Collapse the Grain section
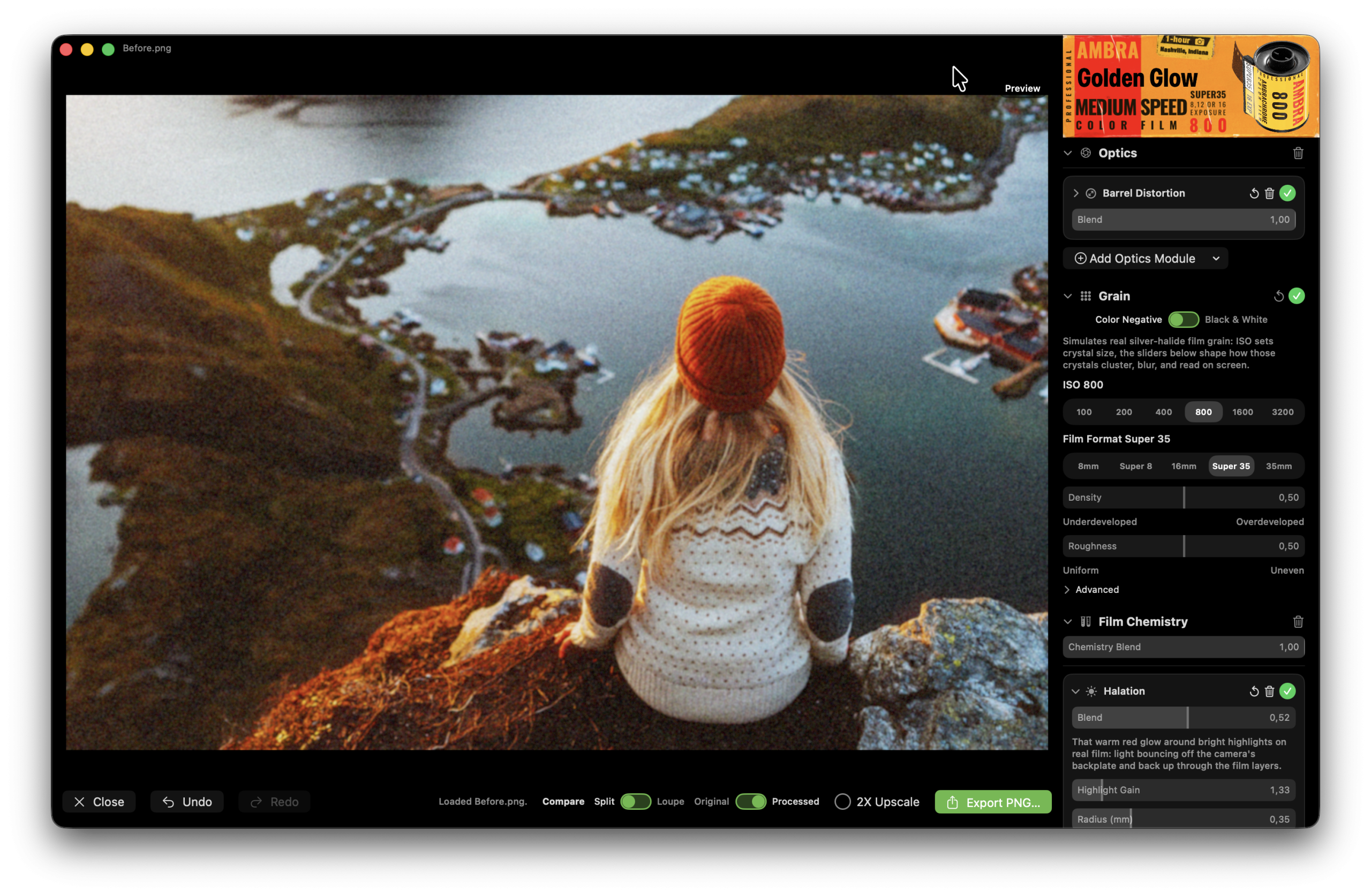Image resolution: width=1371 pixels, height=896 pixels. click(1067, 296)
